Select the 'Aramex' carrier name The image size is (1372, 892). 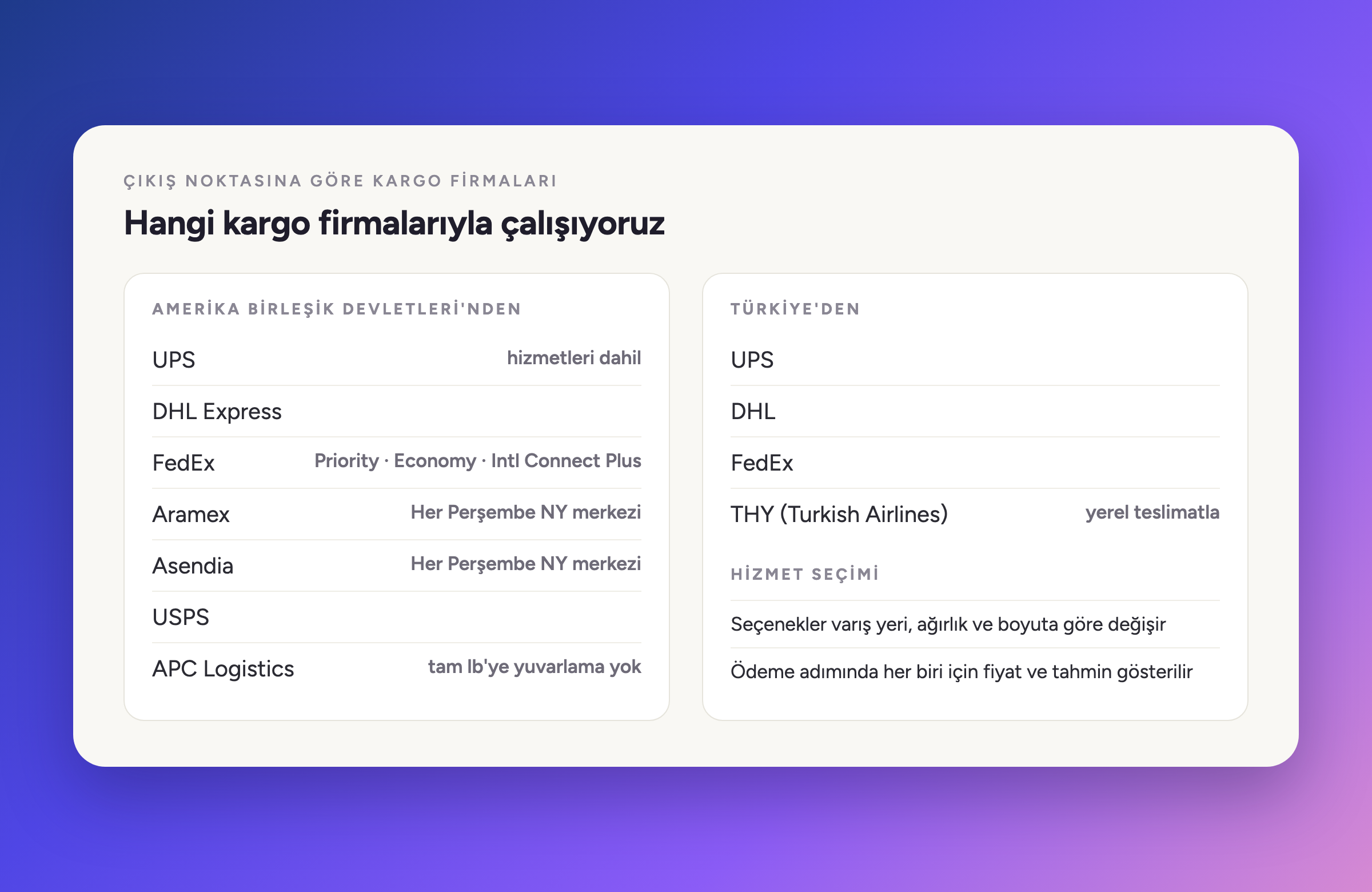pyautogui.click(x=191, y=514)
